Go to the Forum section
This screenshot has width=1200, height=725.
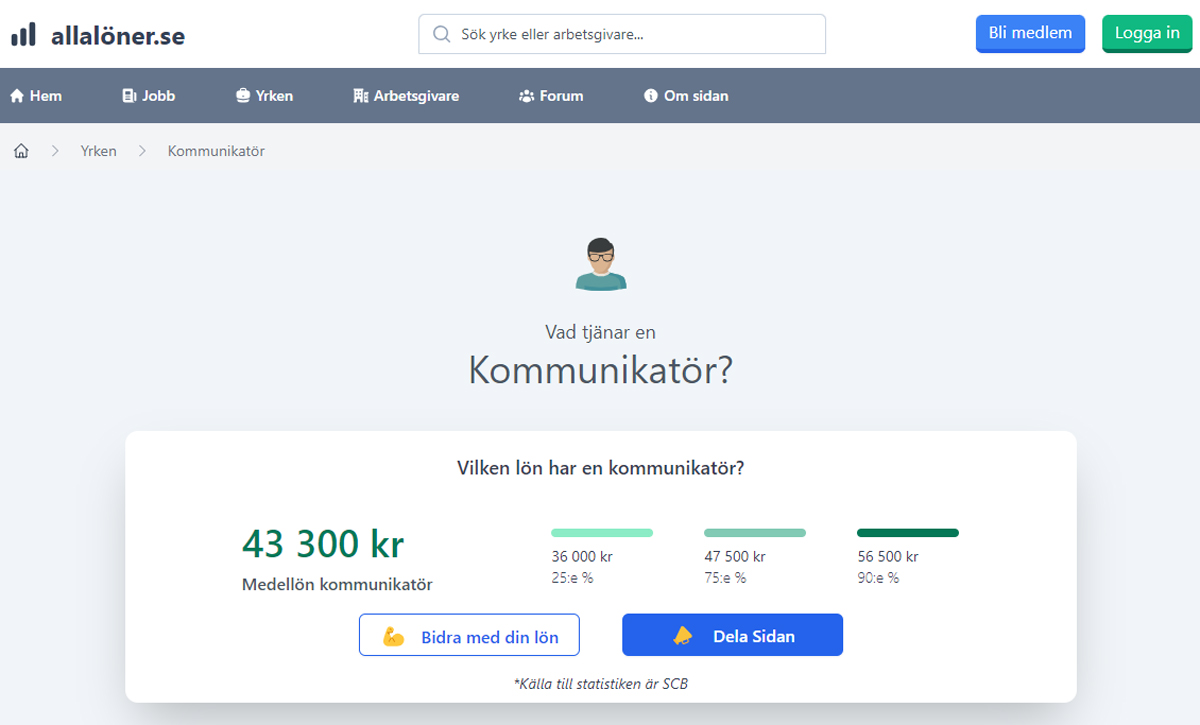551,96
